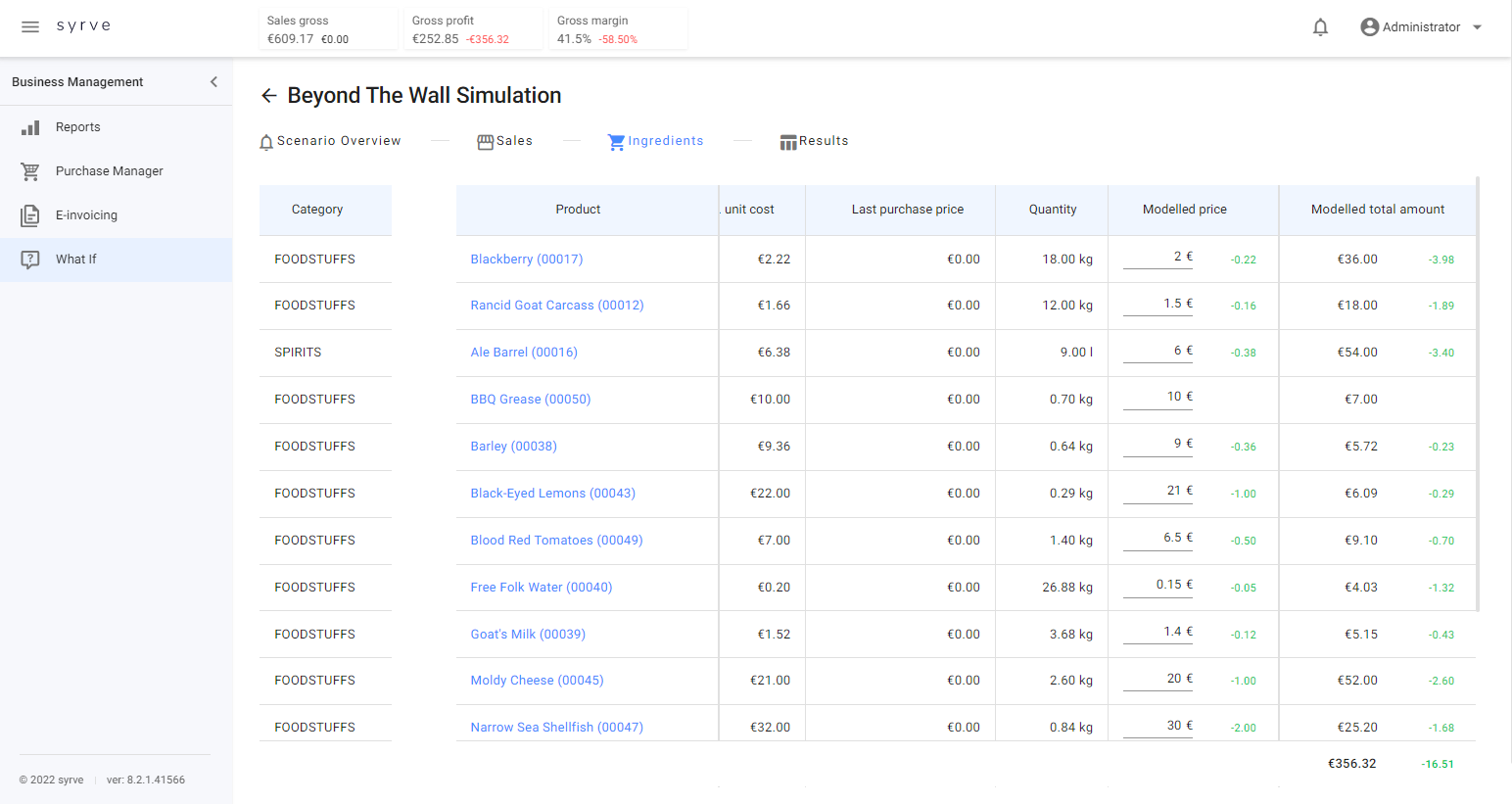Click the notifications bell icon
1512x804 pixels.
1320,27
